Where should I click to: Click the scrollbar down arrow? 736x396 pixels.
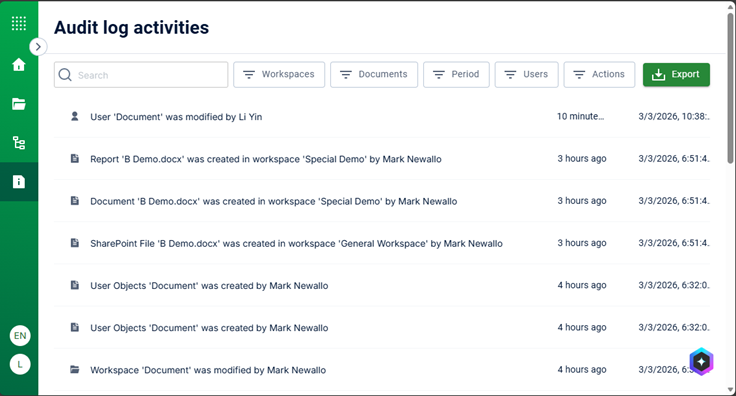[x=730, y=390]
